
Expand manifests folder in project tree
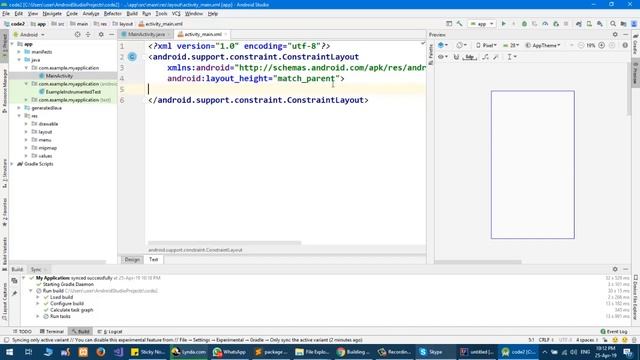coord(19,52)
